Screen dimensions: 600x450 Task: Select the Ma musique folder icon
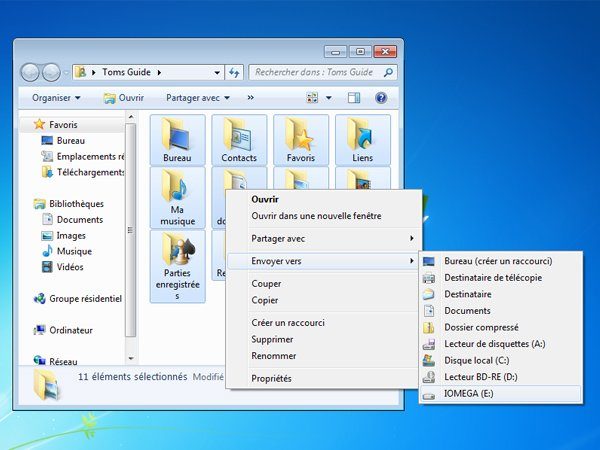[x=178, y=197]
